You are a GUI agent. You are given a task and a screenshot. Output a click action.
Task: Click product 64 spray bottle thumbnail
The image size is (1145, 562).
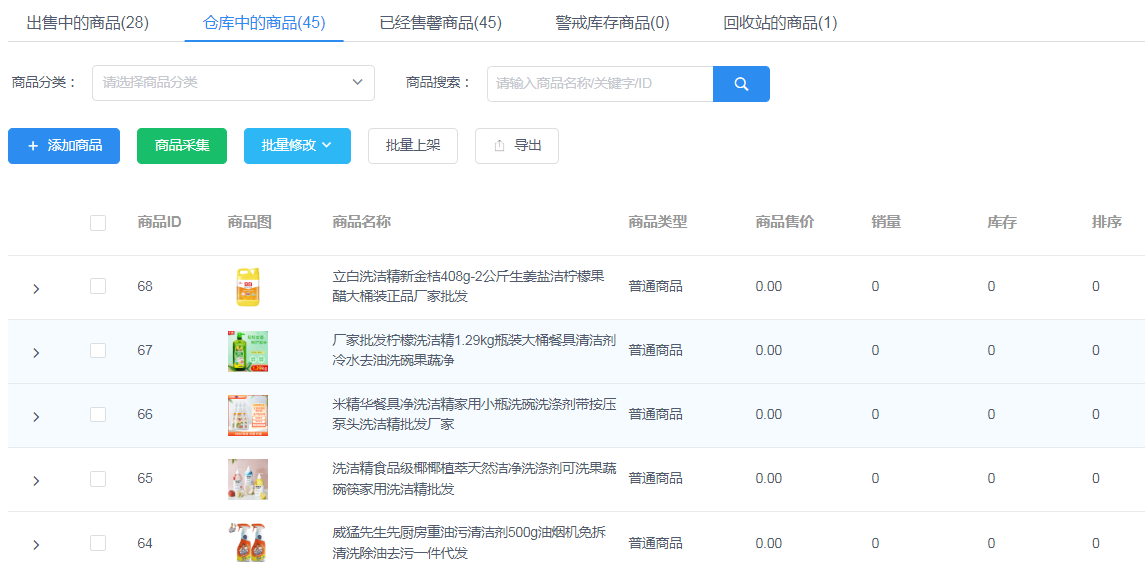point(247,542)
